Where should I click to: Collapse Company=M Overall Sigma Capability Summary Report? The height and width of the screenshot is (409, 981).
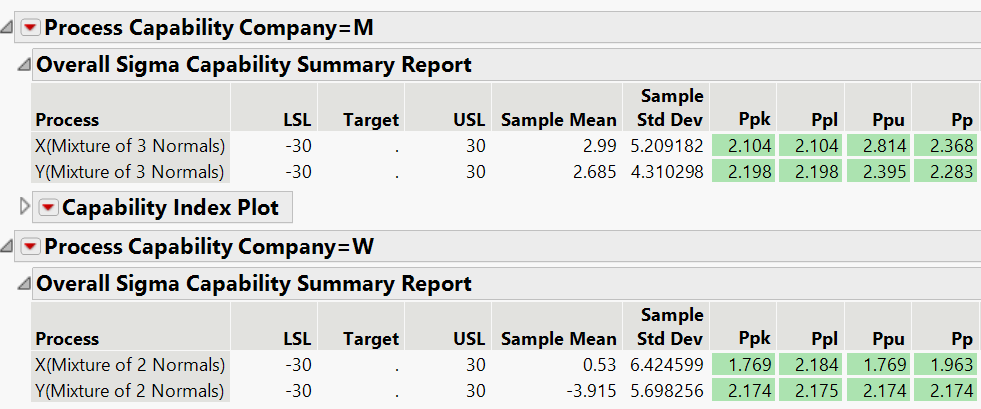pos(24,66)
